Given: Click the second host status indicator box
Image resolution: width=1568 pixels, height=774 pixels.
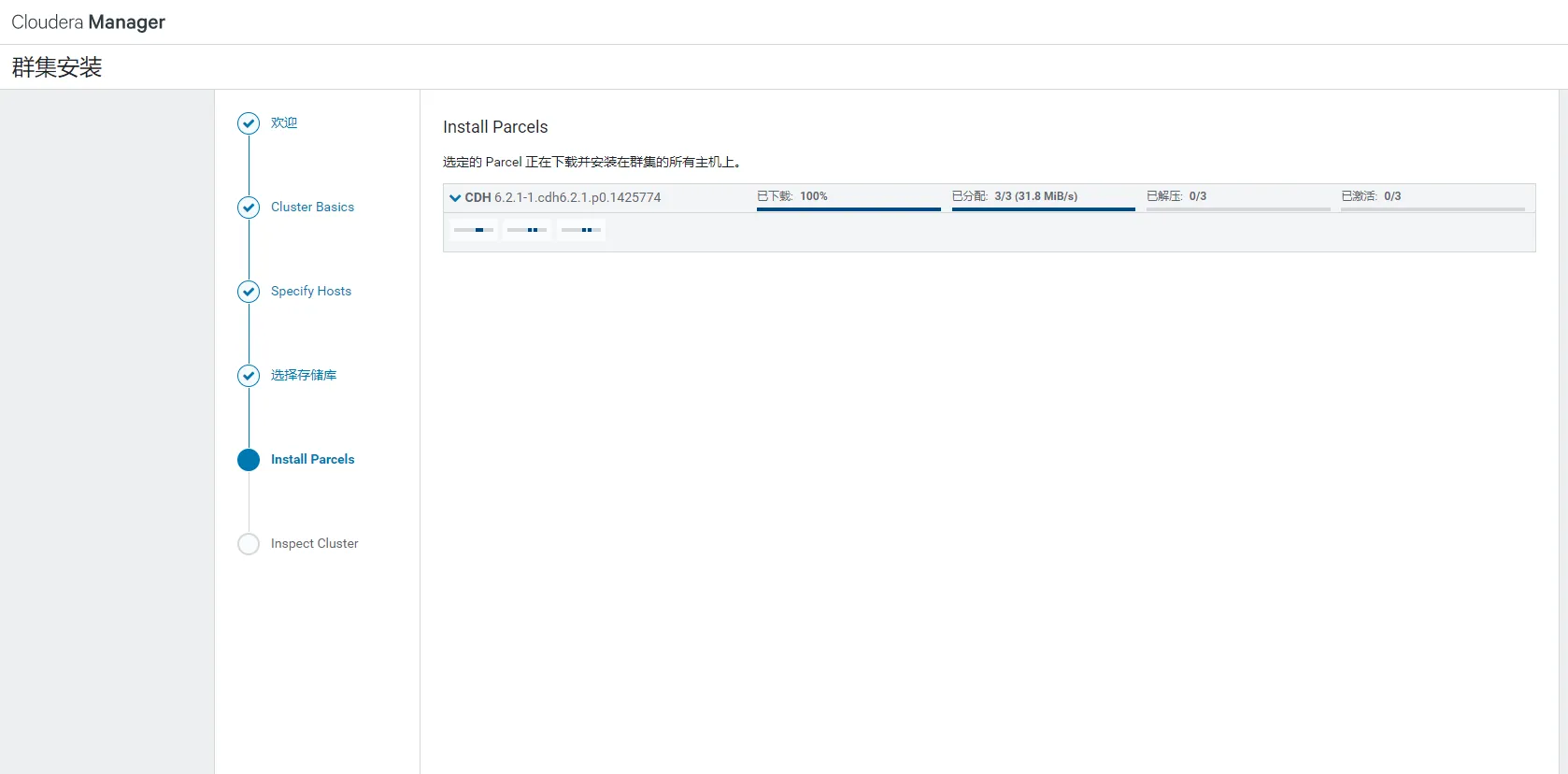Looking at the screenshot, I should tap(527, 230).
